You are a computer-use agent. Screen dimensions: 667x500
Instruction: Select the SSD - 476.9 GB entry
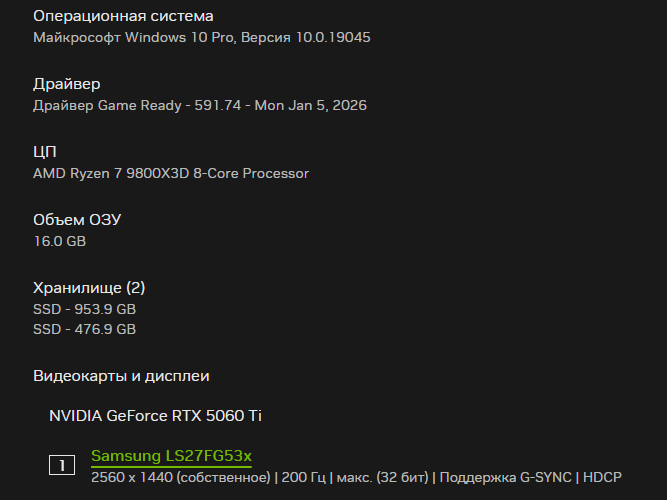coord(85,329)
